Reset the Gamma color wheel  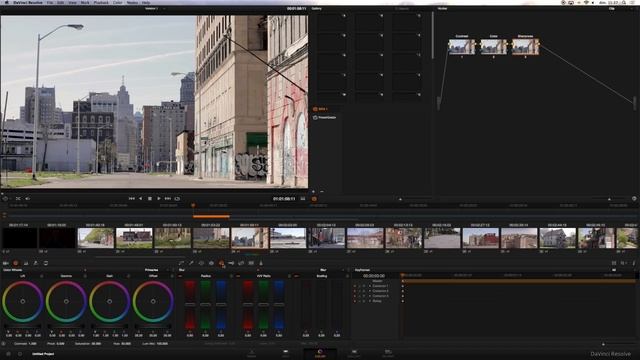pos(85,276)
